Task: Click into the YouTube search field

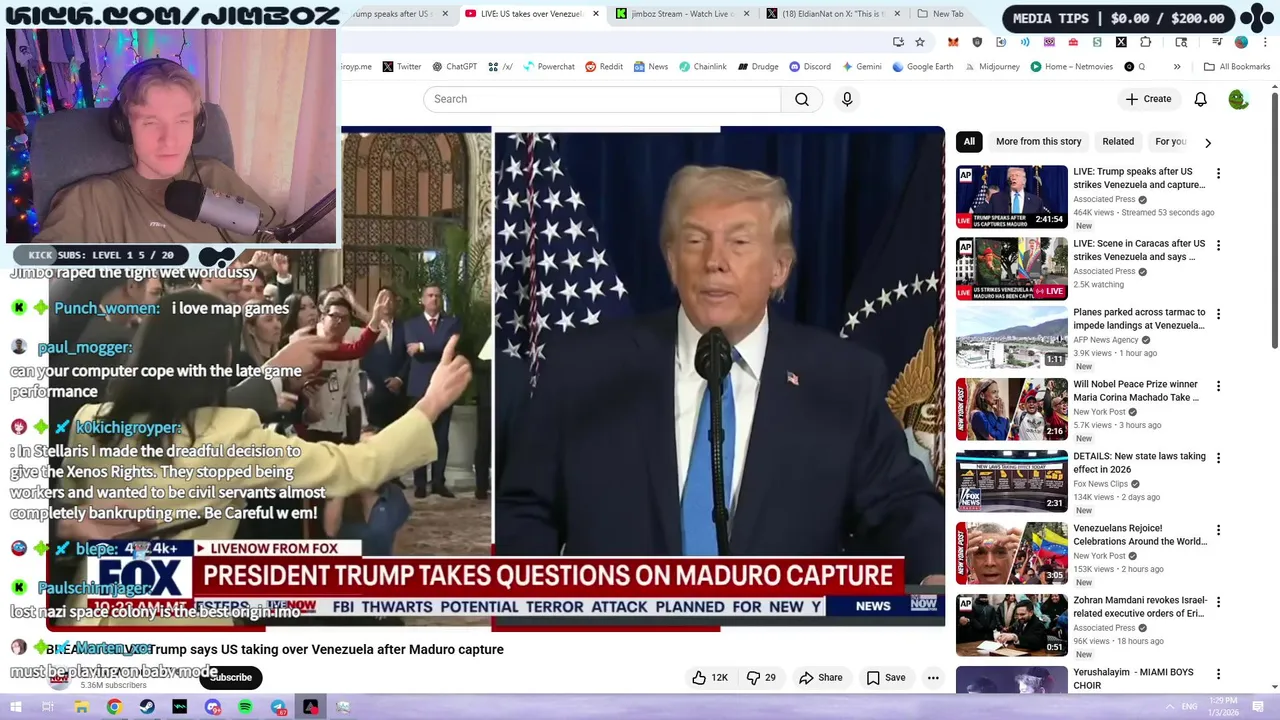Action: point(602,99)
